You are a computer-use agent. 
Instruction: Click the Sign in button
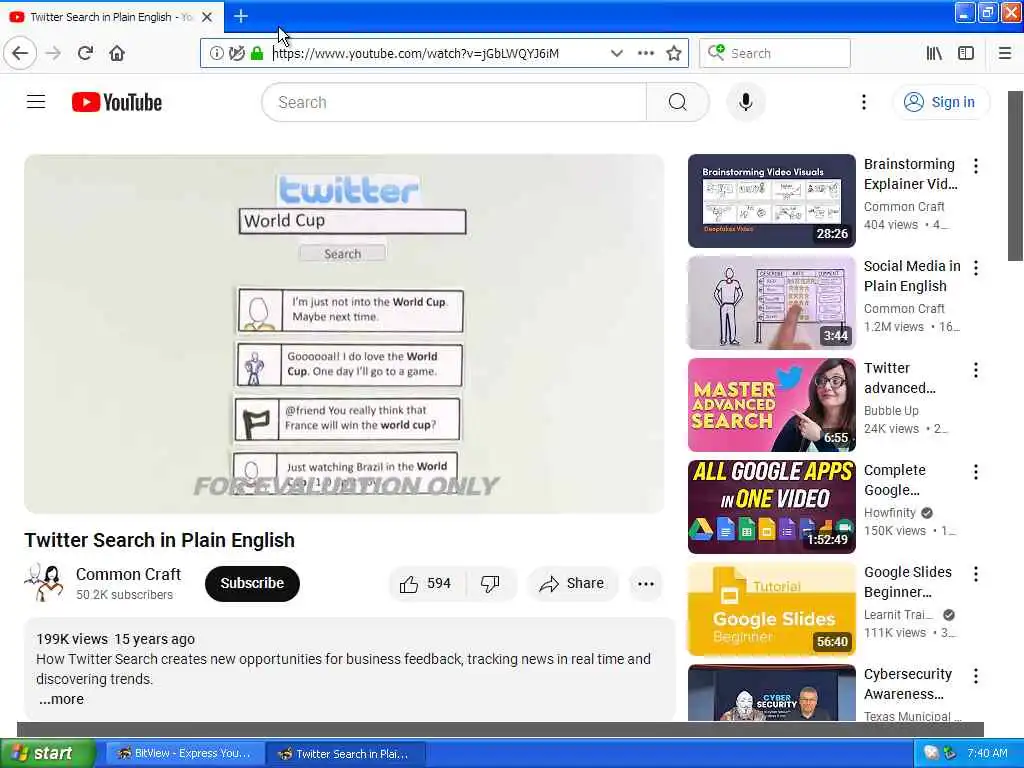940,103
